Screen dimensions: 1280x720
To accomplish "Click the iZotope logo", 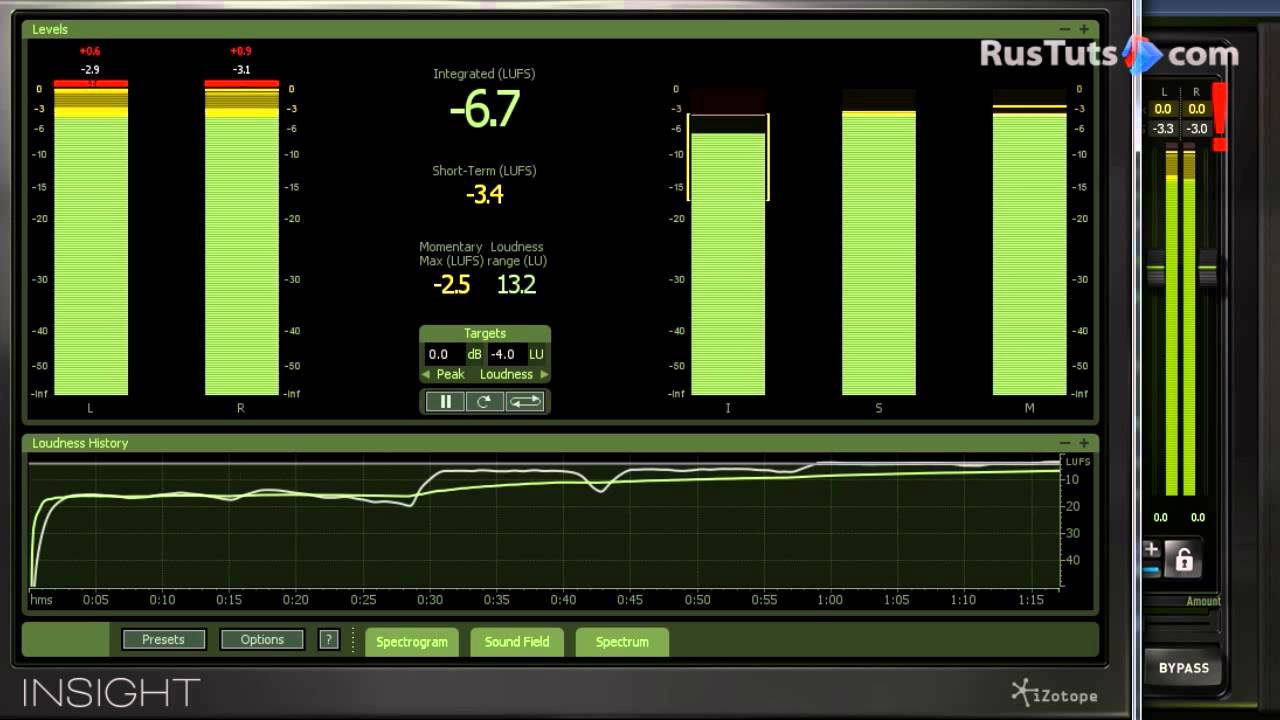I will [1054, 692].
